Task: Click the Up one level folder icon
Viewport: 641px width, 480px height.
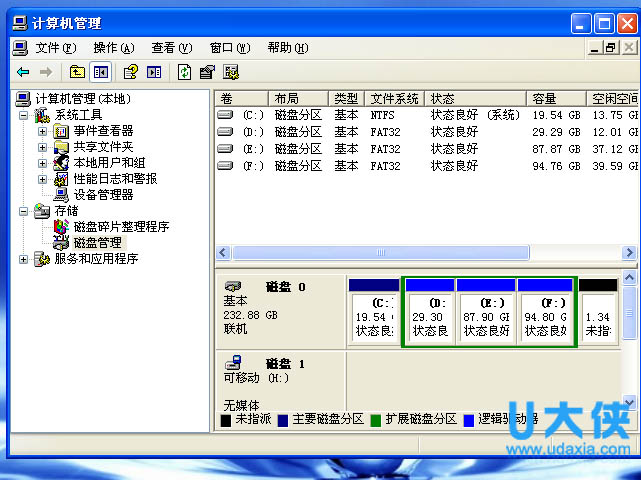Action: tap(77, 72)
